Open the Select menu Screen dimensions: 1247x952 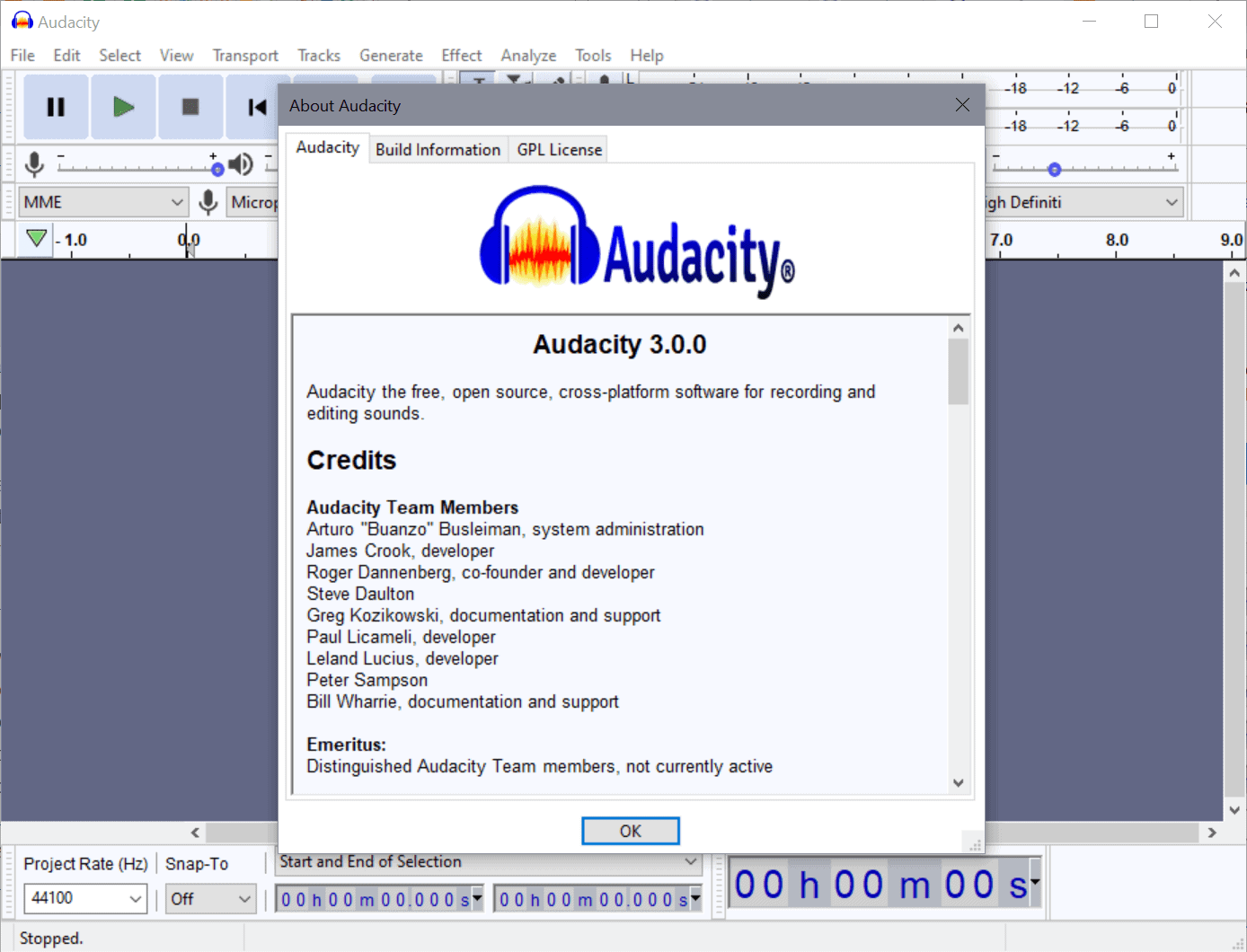pos(119,56)
